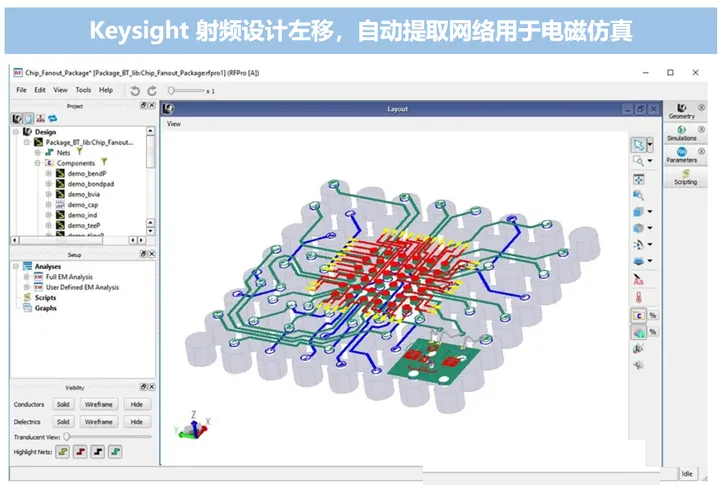
Task: Select the Scripts item in Setup panel
Action: [45, 298]
